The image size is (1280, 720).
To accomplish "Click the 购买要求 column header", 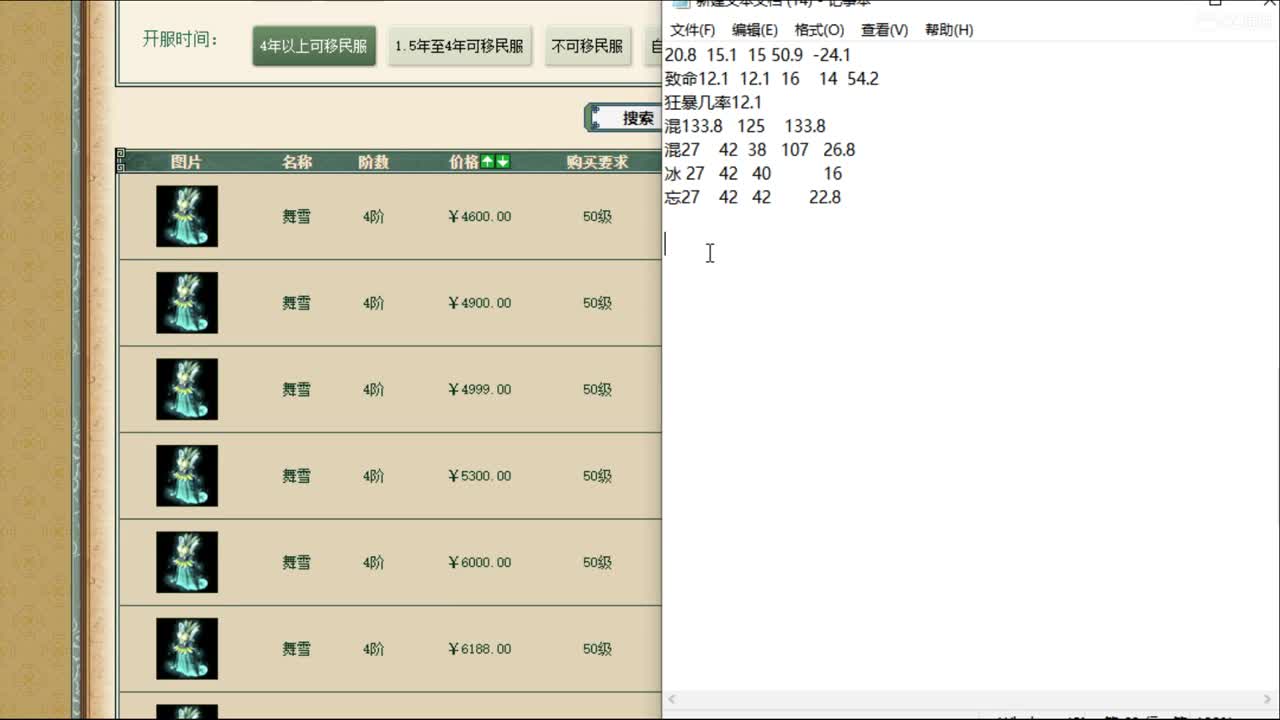I will click(597, 162).
